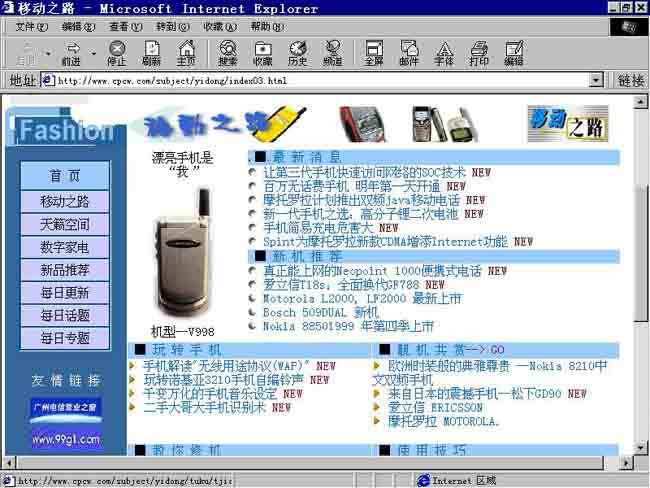Image resolution: width=650 pixels, height=488 pixels.
Task: Click the 字体 (Font) toolbar icon
Action: pyautogui.click(x=444, y=53)
